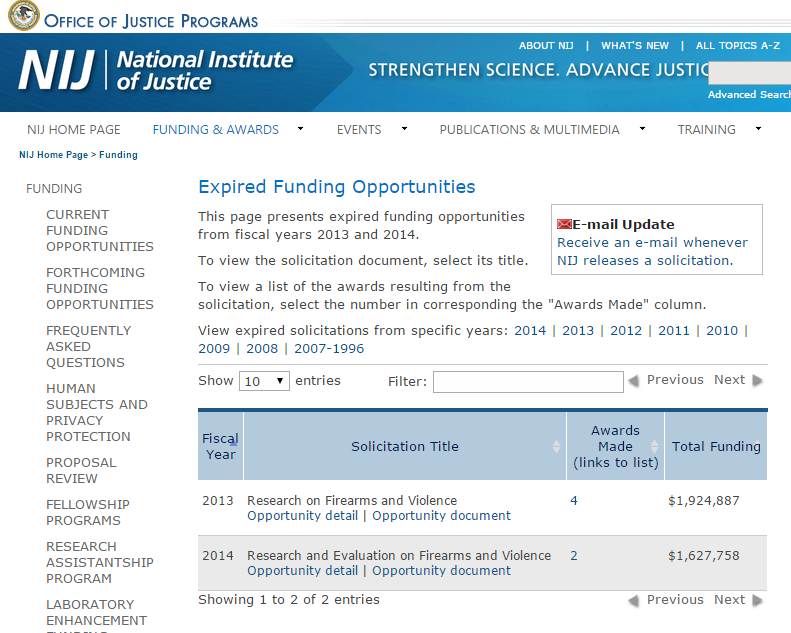Viewport: 791px width, 633px height.
Task: Click the top Previous arrow icon
Action: [633, 381]
